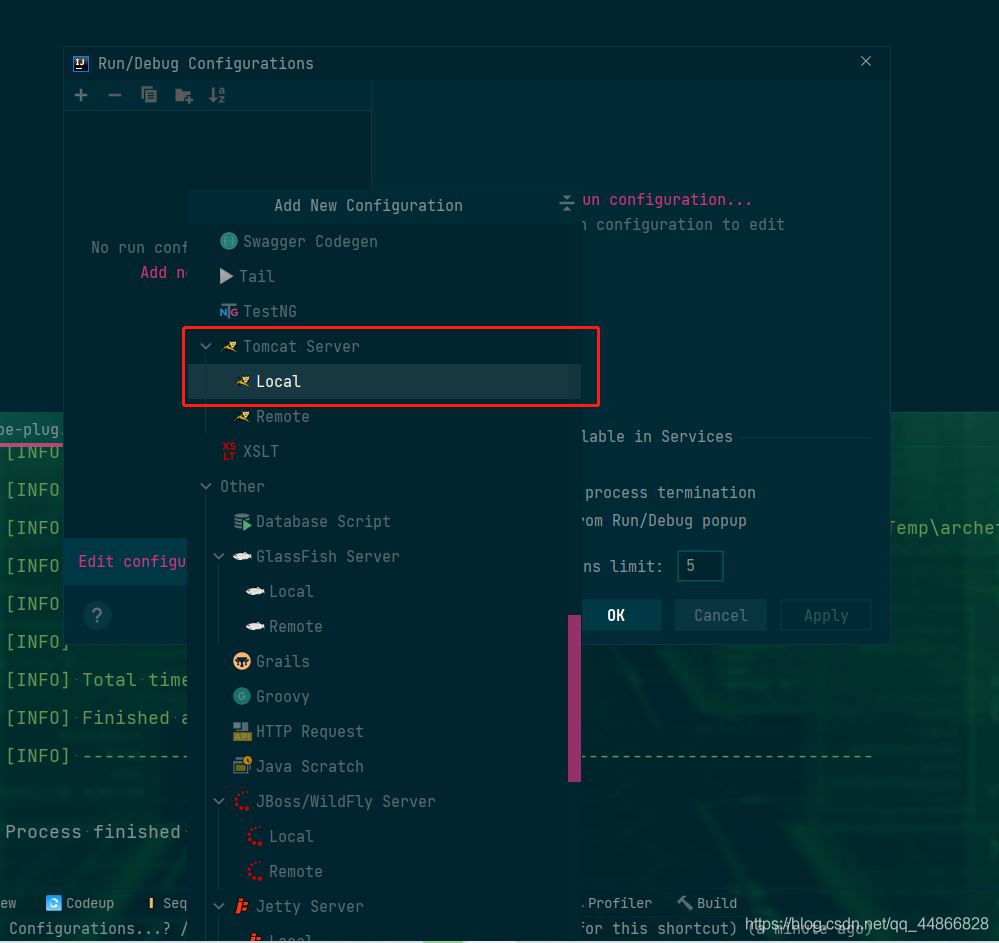999x943 pixels.
Task: Click the GlassFish Server entry
Action: [x=384, y=557]
